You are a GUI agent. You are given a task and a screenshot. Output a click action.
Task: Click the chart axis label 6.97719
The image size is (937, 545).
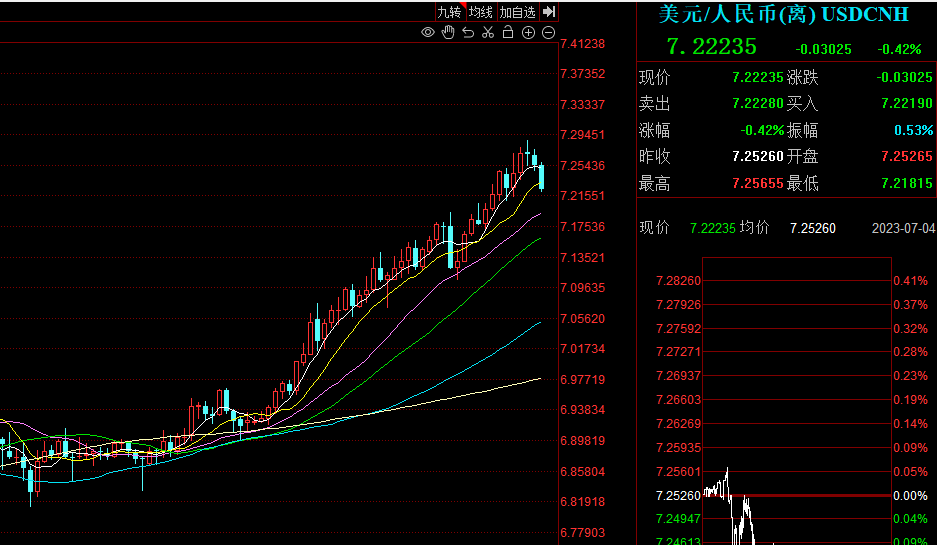583,379
